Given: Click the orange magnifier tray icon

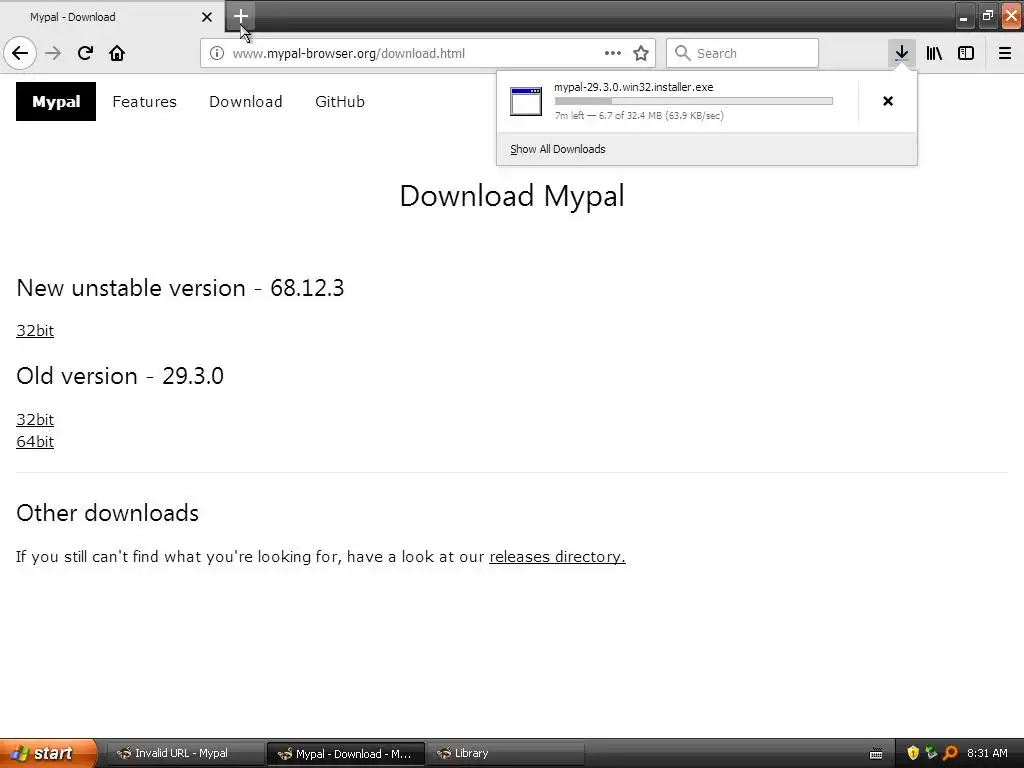Looking at the screenshot, I should (950, 753).
